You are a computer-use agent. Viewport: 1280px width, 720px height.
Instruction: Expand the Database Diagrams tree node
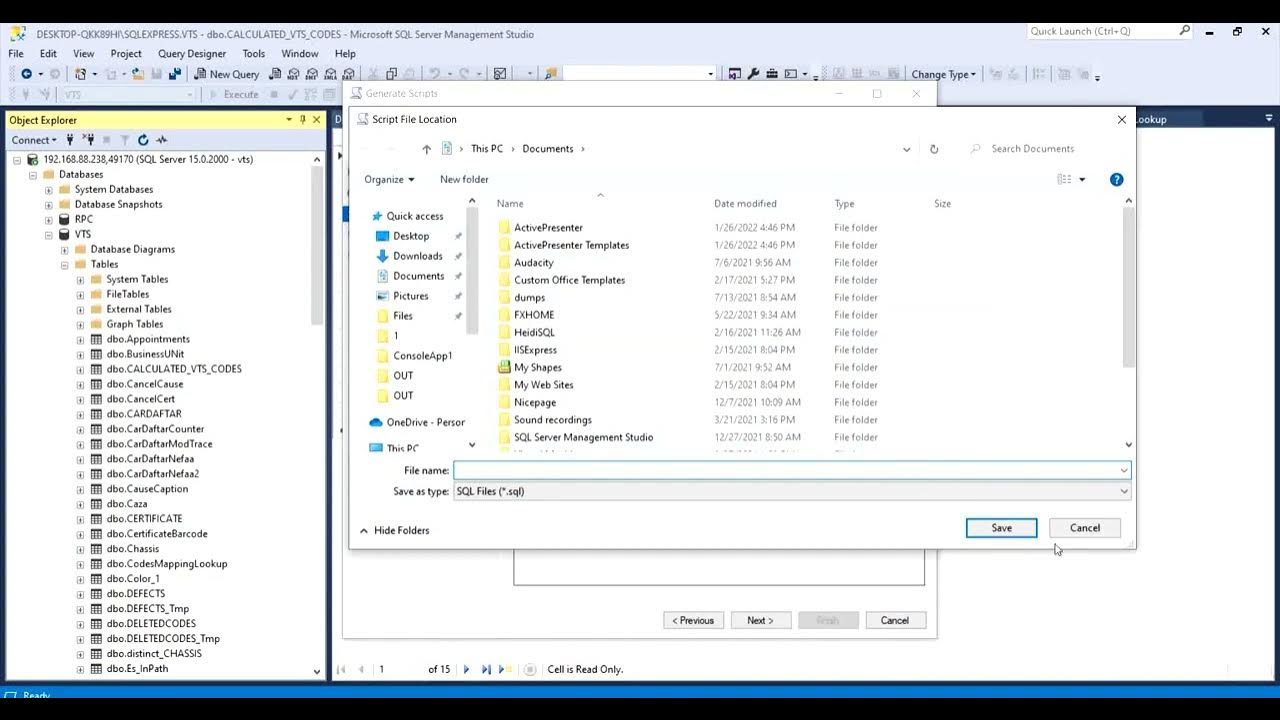click(x=65, y=249)
